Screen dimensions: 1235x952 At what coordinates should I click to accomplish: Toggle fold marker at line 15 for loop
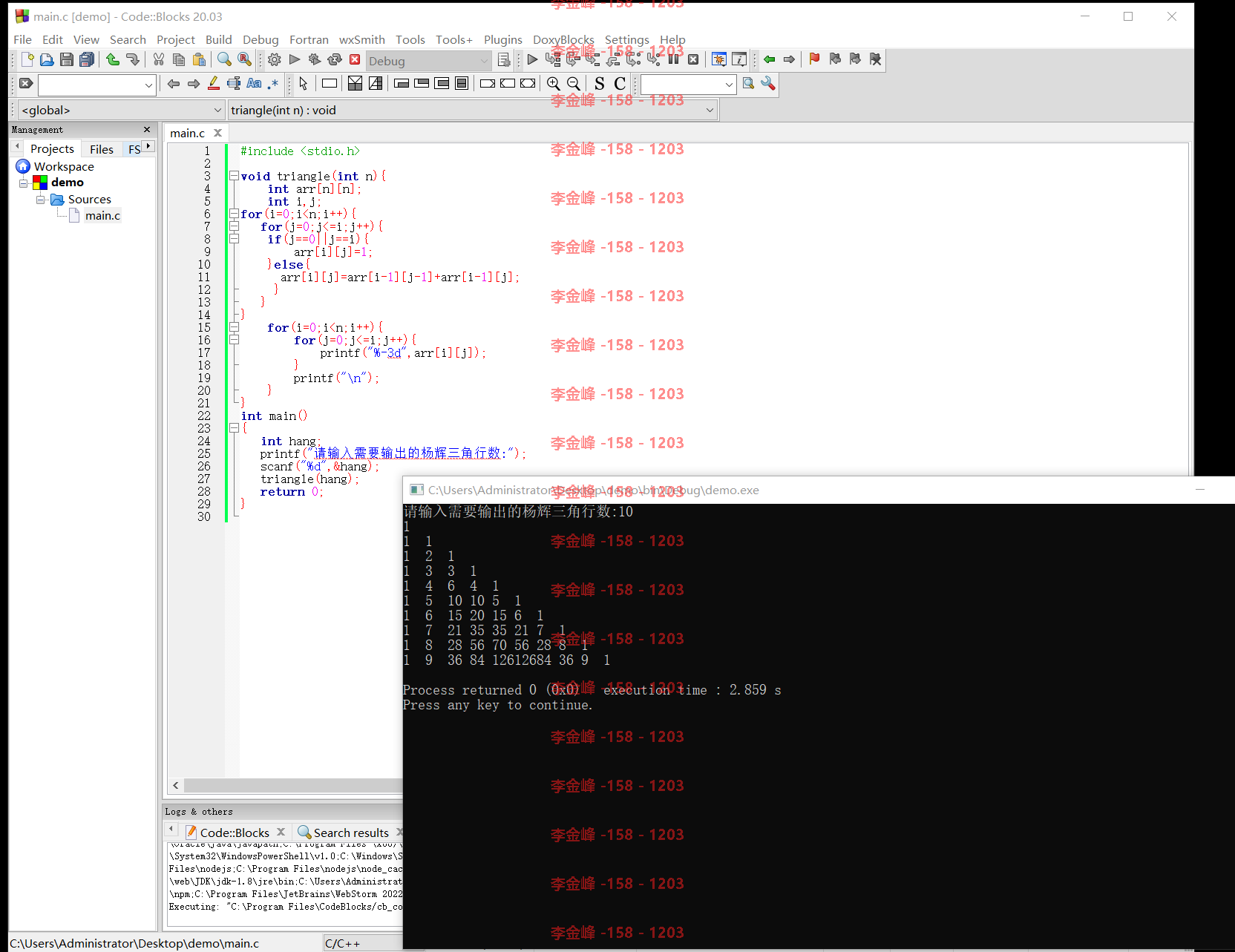point(234,327)
